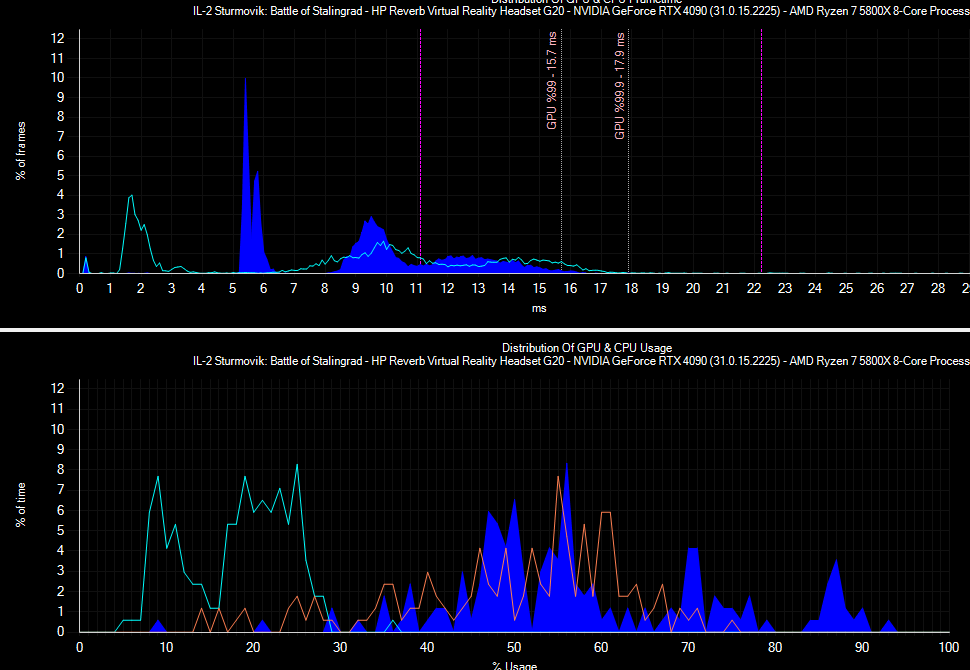Click the cyan usage peak near 9%
The height and width of the screenshot is (670, 970).
point(158,479)
